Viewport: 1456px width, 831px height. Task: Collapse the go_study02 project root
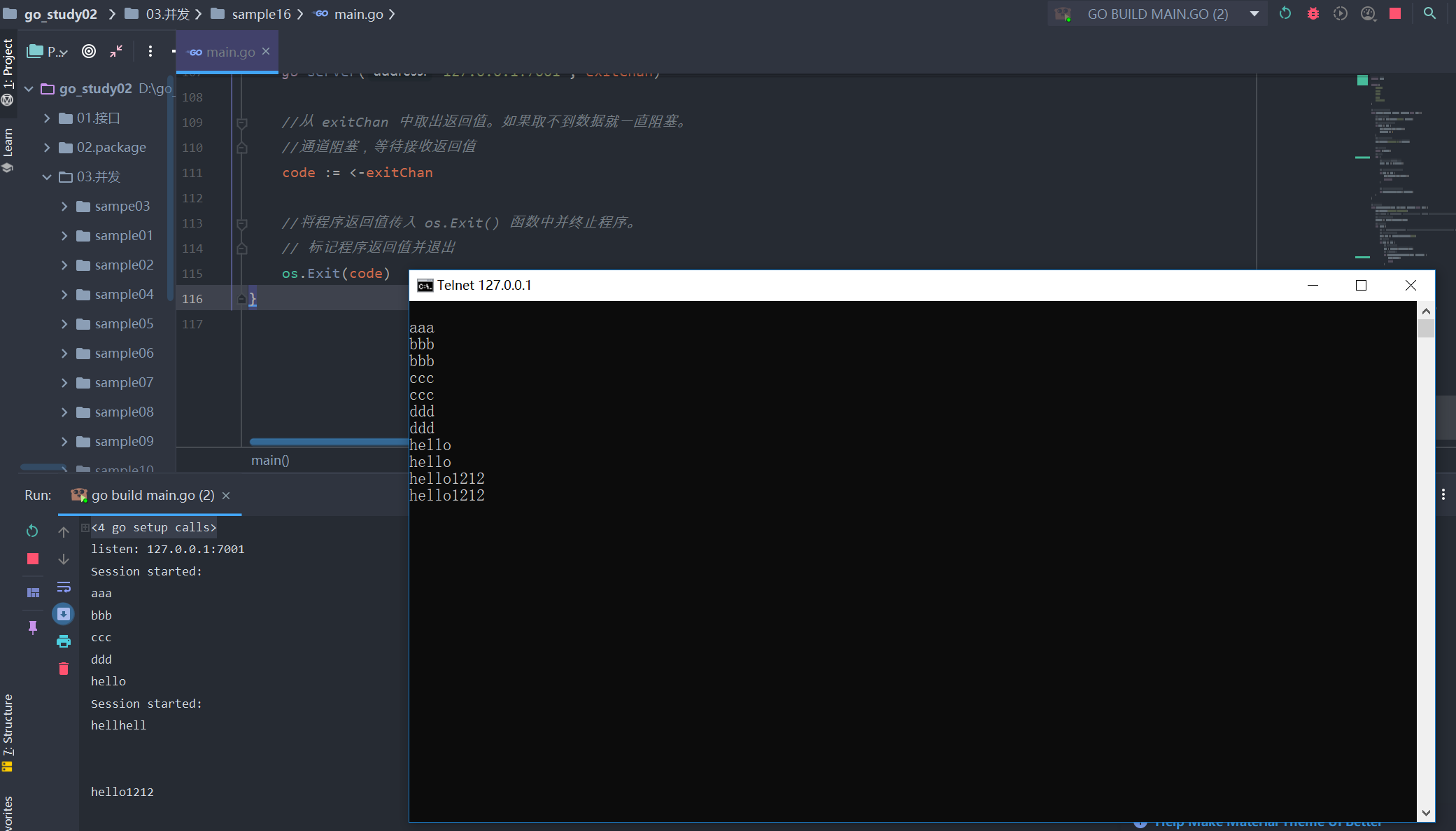point(29,89)
